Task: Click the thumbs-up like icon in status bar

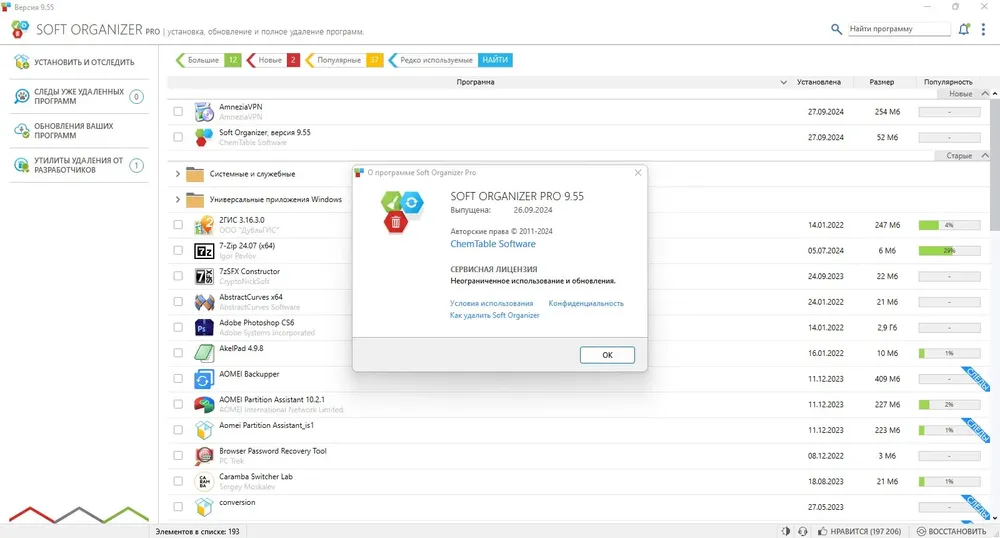Action: click(823, 531)
